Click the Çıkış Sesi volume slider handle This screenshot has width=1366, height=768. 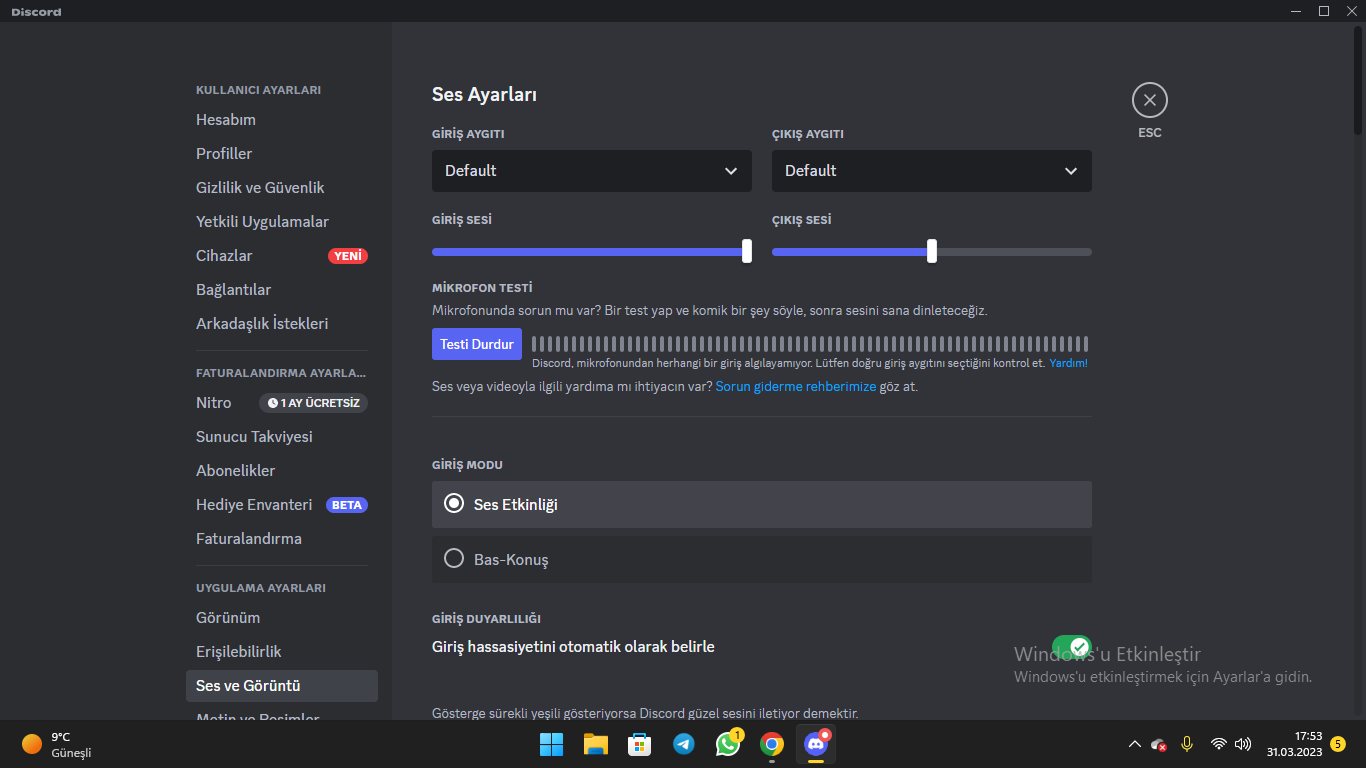point(932,251)
